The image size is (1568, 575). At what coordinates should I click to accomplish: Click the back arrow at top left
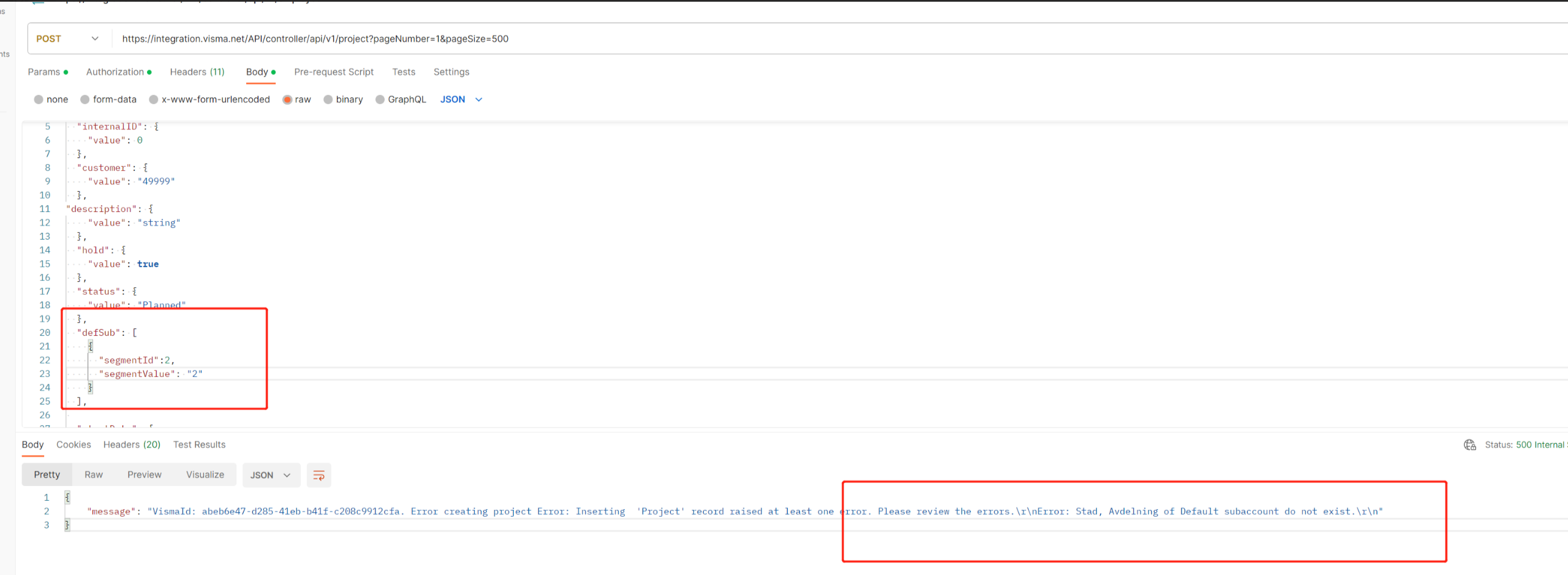point(37,3)
